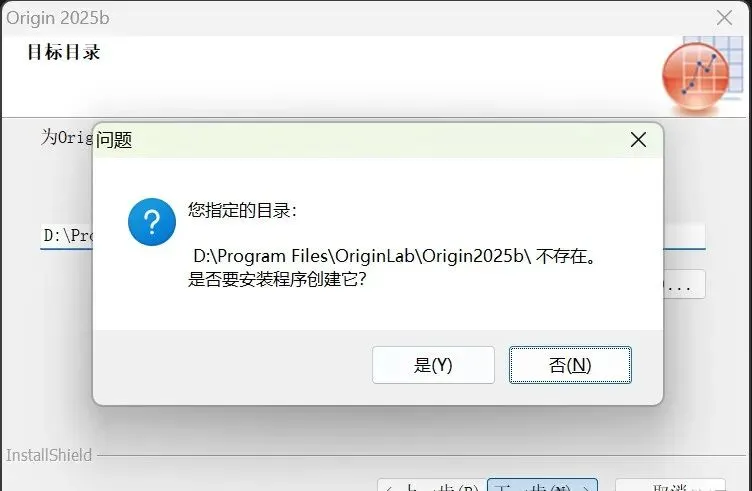The image size is (752, 491).
Task: Confirm directory creation with 是(Y)
Action: [x=433, y=365]
